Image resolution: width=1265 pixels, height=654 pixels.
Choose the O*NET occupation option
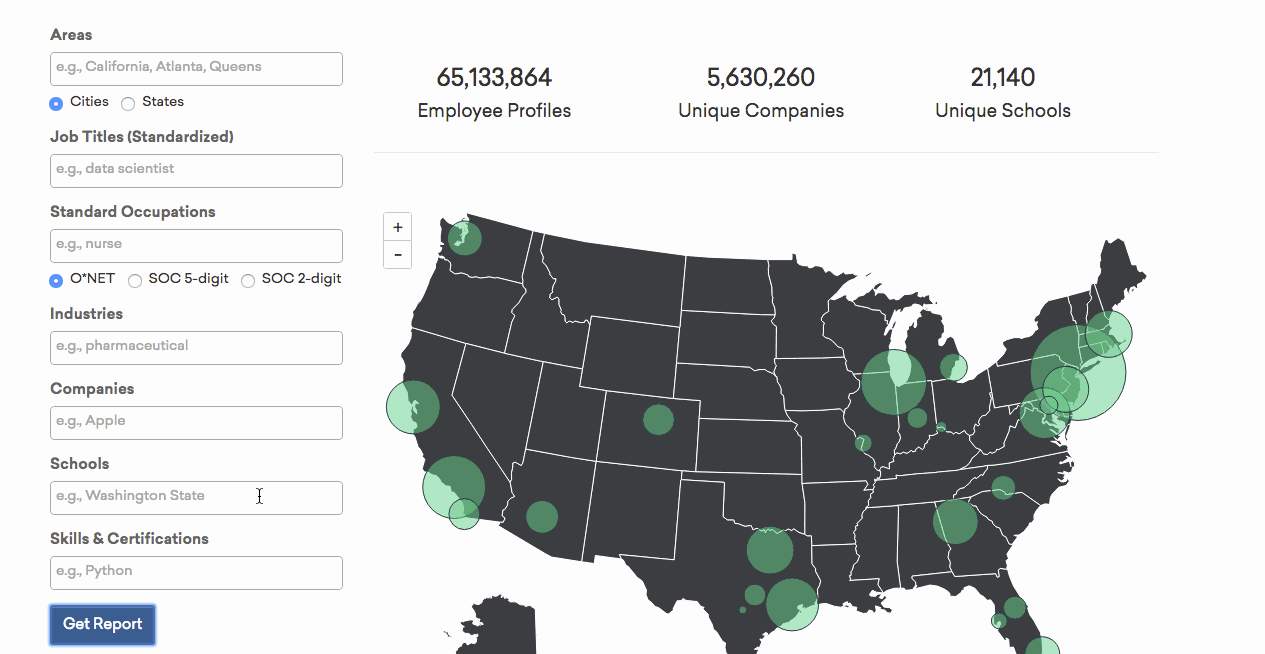pos(57,280)
